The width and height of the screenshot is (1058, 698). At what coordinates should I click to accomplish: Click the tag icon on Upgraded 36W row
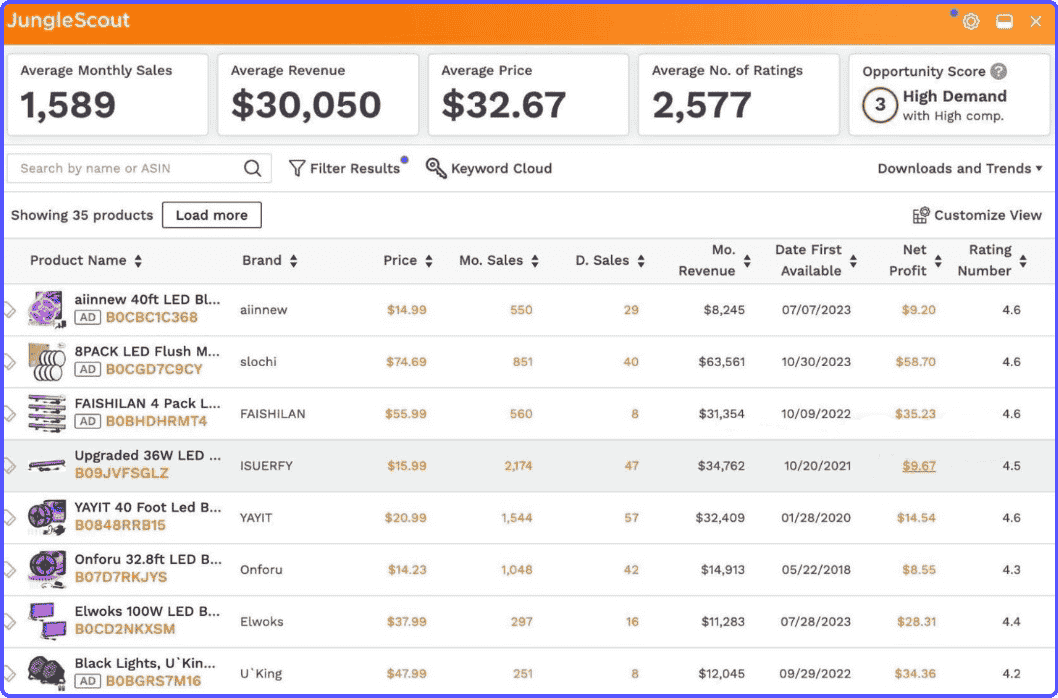pos(9,466)
